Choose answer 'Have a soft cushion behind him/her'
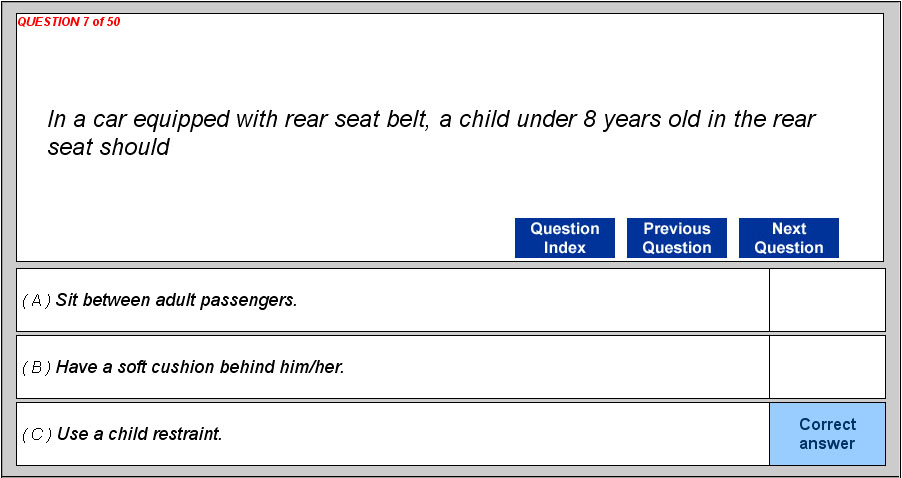Screen dimensions: 902x478 (x=200, y=367)
